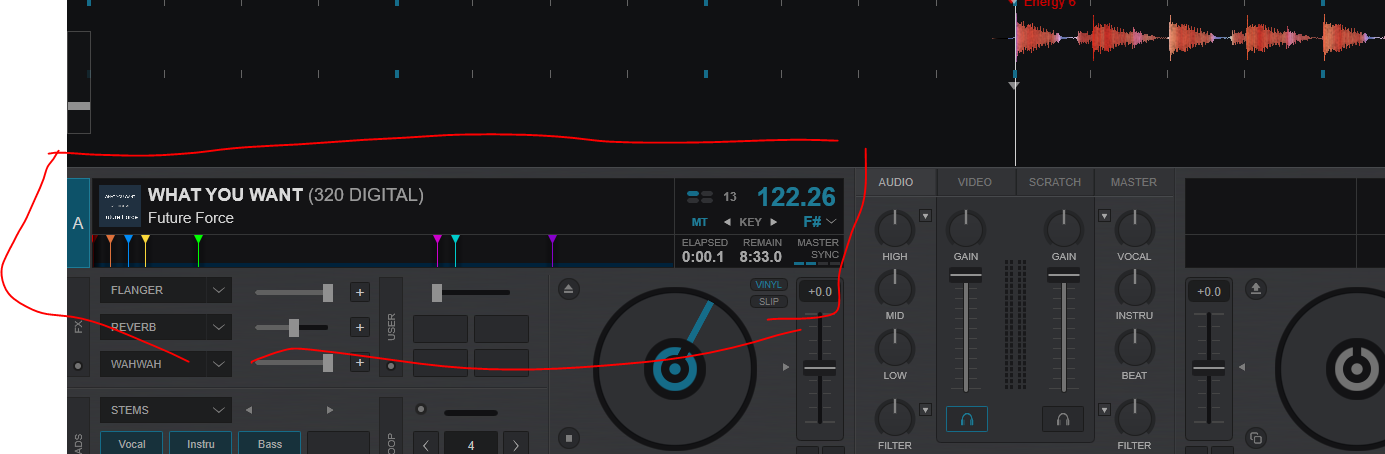The height and width of the screenshot is (454, 1385).
Task: Open the FLANGER effect dropdown
Action: click(219, 291)
